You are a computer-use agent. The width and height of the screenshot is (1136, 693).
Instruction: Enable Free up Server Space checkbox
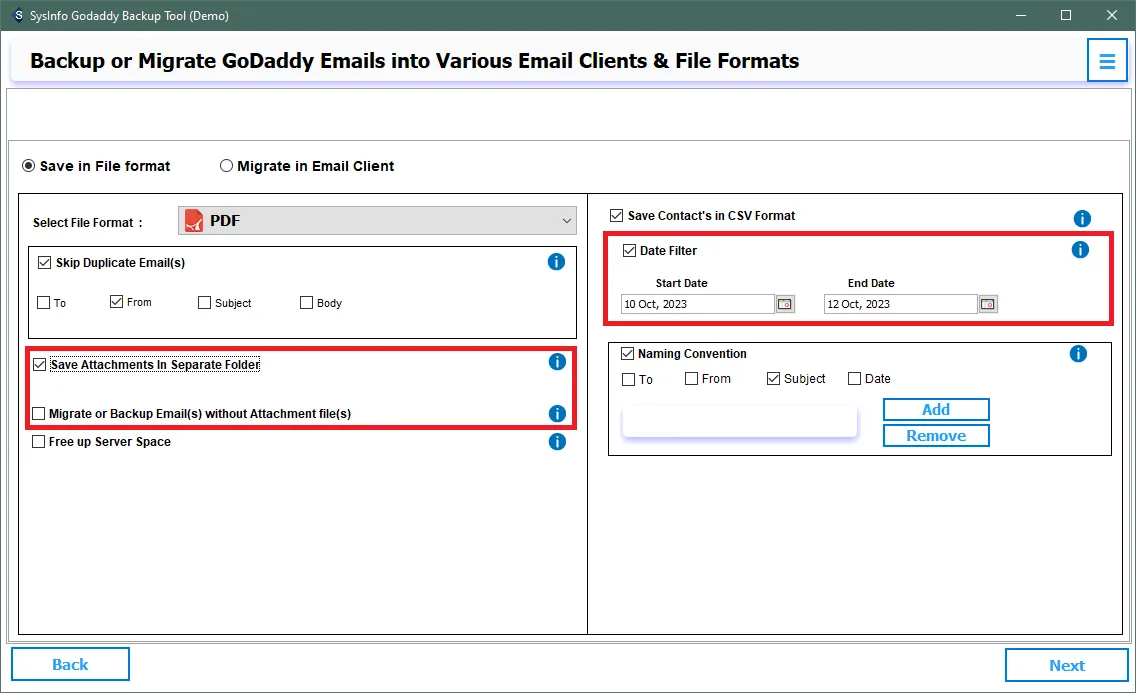[x=39, y=442]
